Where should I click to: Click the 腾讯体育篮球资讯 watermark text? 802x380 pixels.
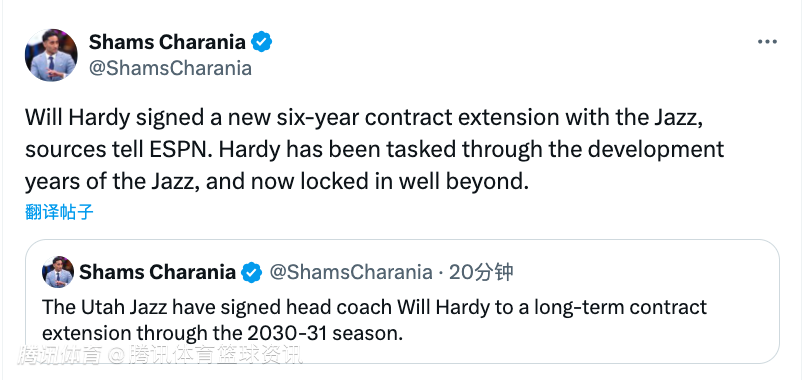click(x=214, y=355)
